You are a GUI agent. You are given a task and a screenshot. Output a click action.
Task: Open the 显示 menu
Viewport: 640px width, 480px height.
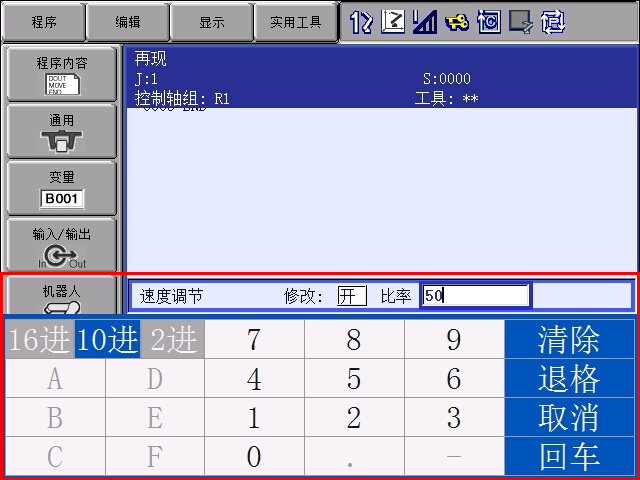pyautogui.click(x=211, y=22)
